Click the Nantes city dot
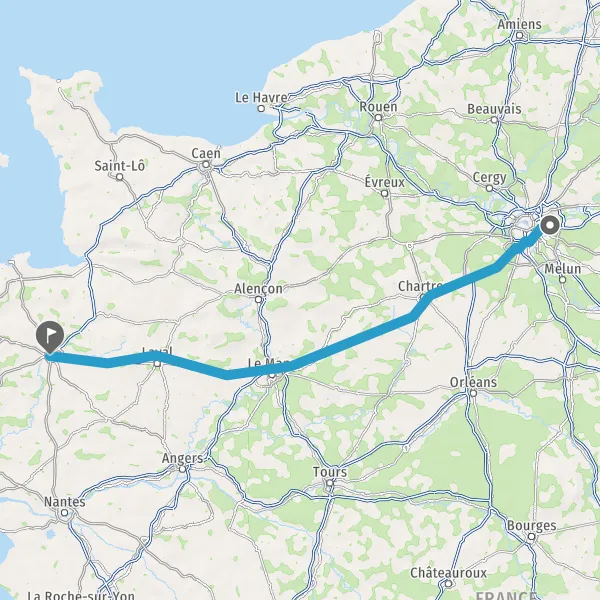600x600 pixels. pos(65,512)
